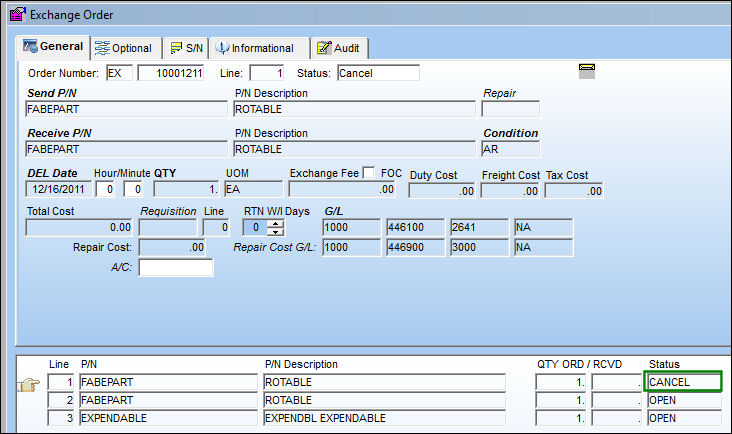Open the Informational tab
732x434 pixels.
259,48
